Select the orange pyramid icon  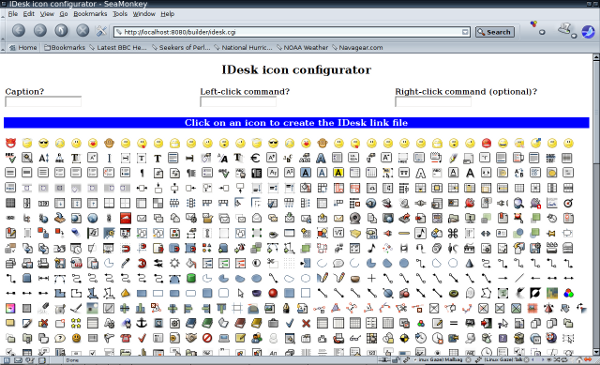(126, 293)
